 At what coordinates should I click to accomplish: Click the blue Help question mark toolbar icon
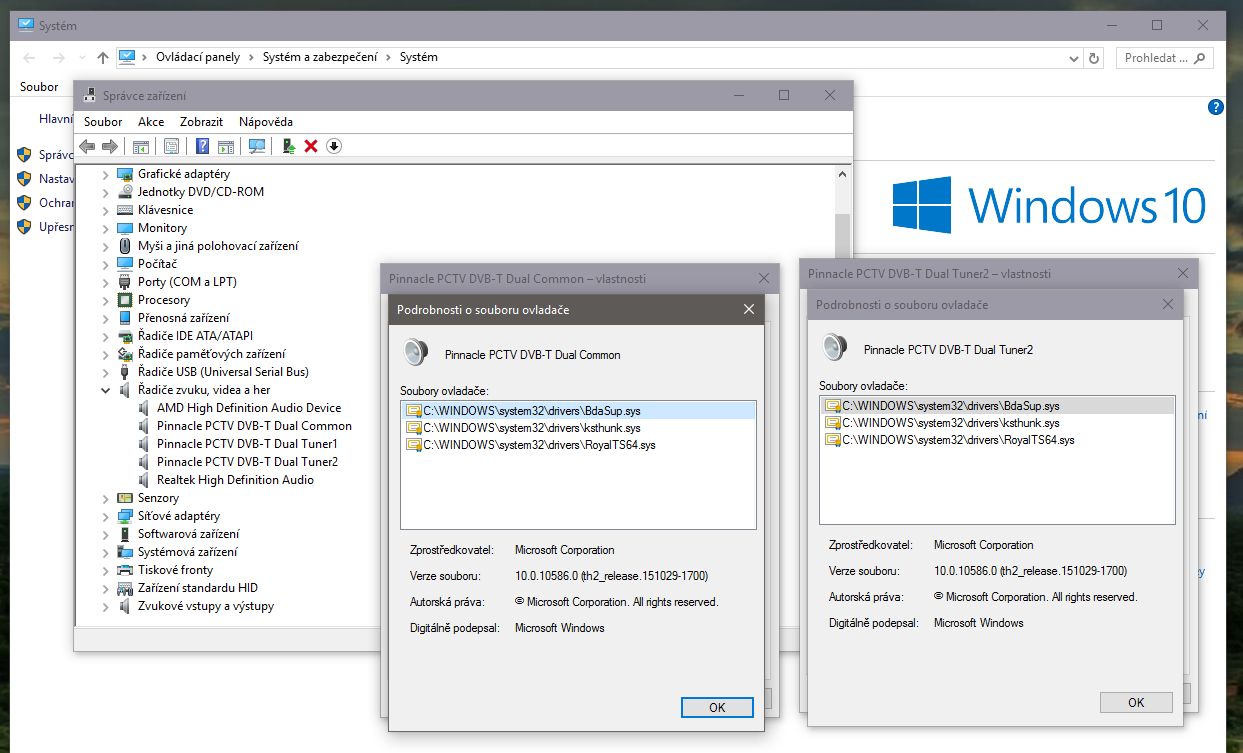(202, 146)
